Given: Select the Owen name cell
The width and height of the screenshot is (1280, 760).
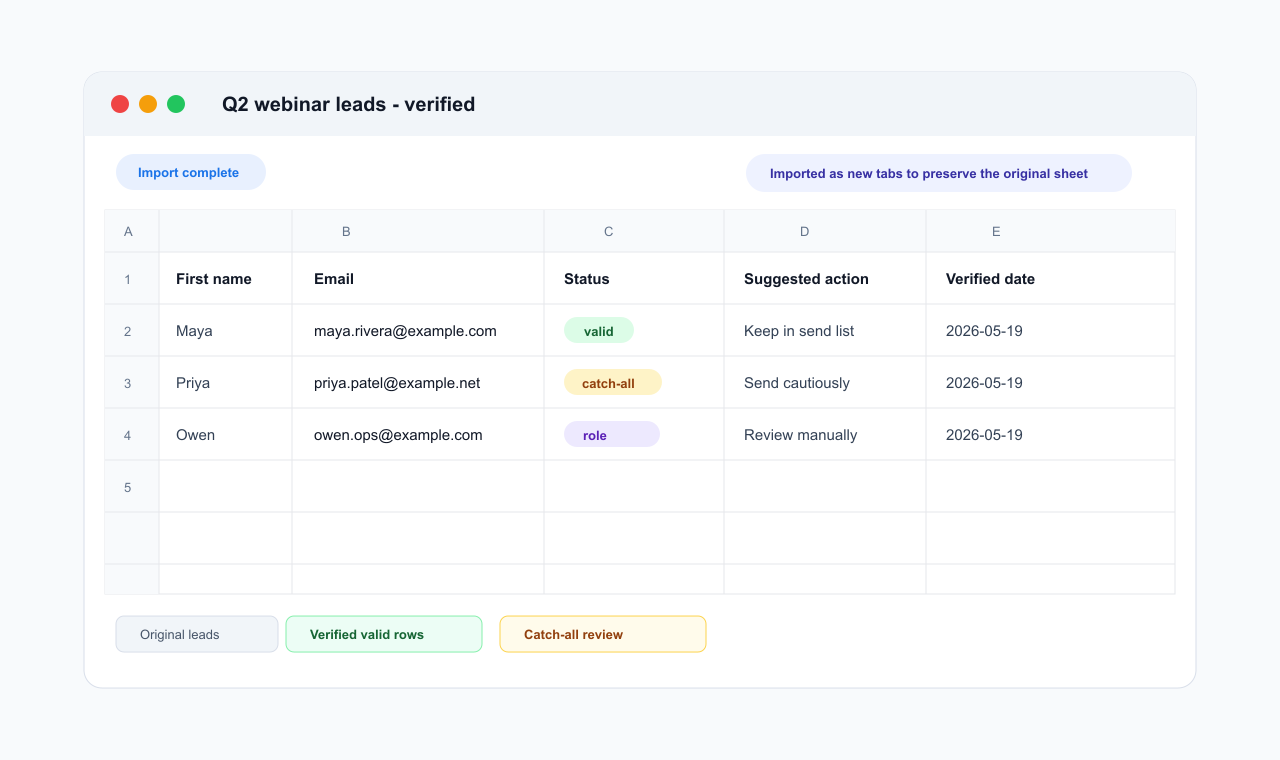Looking at the screenshot, I should point(226,435).
